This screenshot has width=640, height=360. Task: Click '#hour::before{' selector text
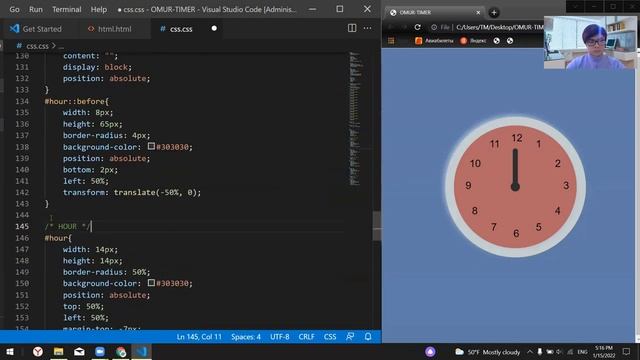click(x=76, y=101)
